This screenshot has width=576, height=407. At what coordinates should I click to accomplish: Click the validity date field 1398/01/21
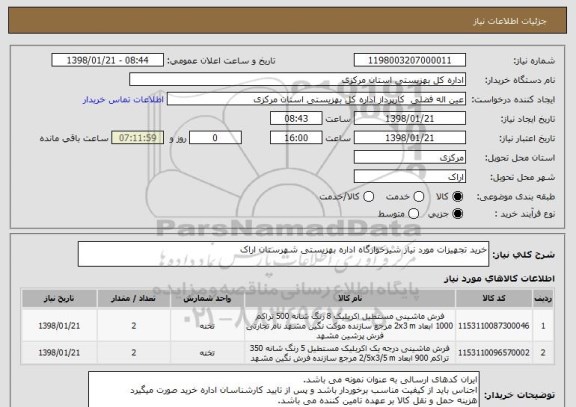click(x=410, y=138)
